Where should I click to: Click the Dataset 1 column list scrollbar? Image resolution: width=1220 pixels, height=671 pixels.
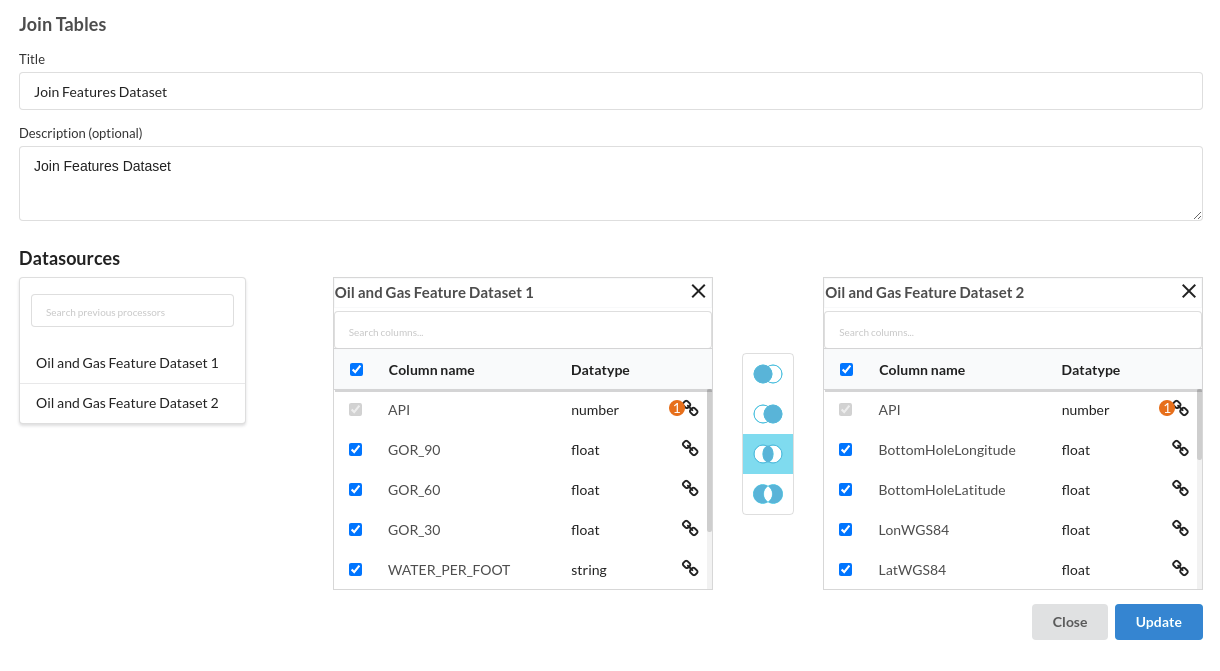click(709, 460)
